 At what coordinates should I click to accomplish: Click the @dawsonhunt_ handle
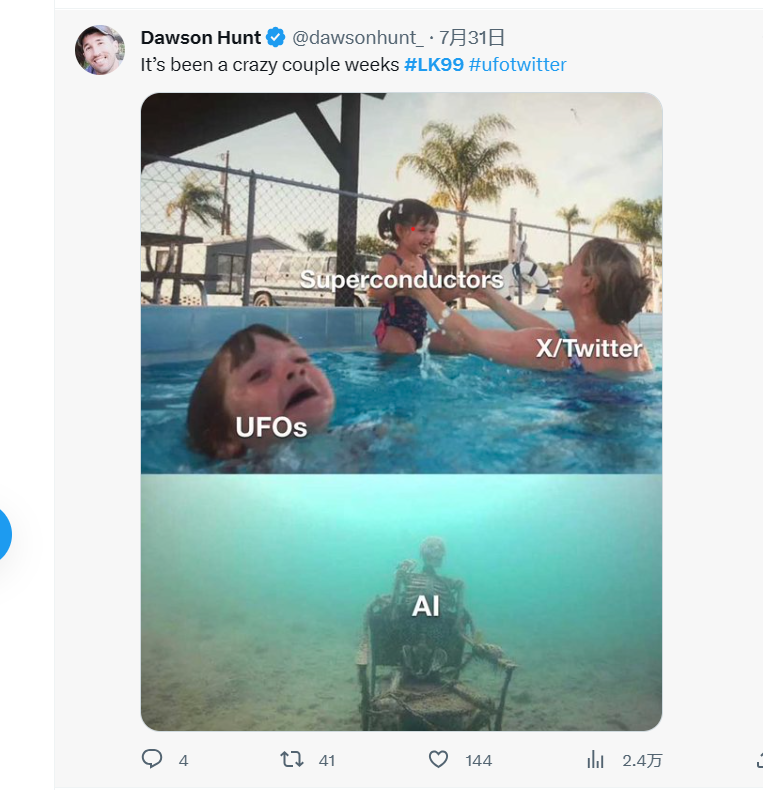coord(357,38)
